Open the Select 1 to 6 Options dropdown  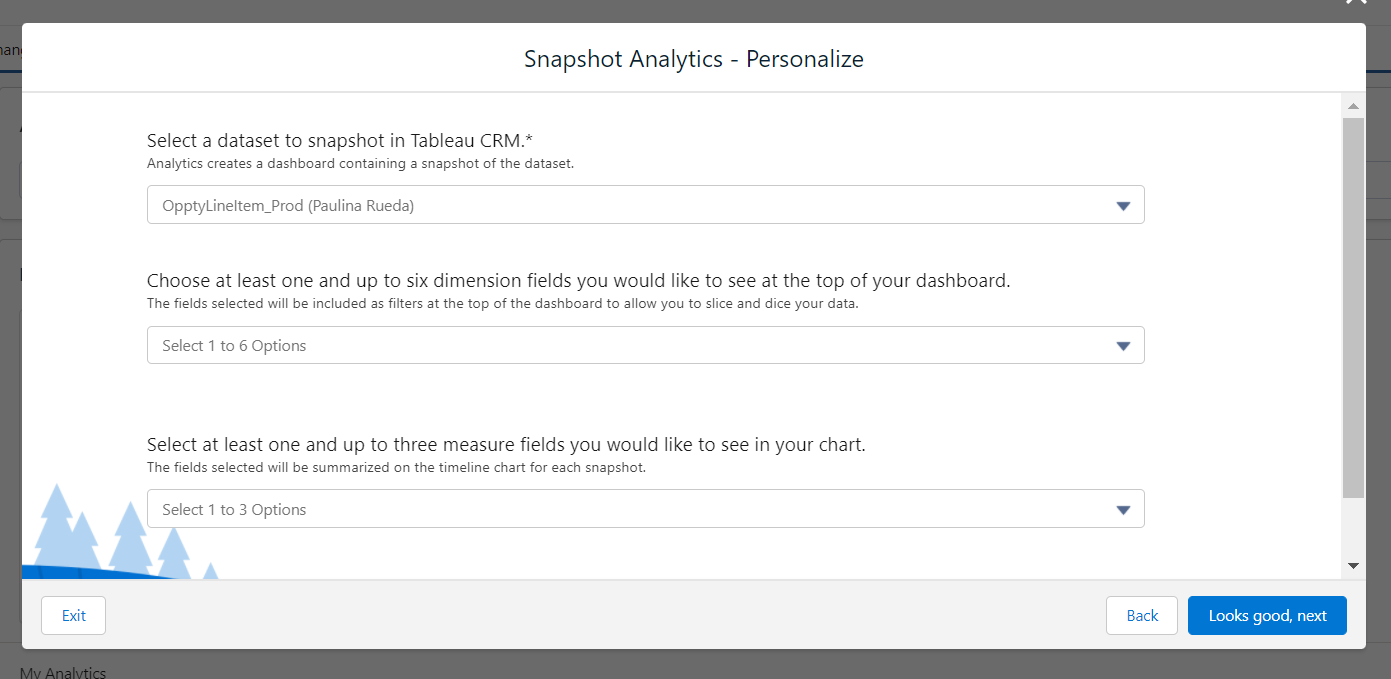click(x=645, y=345)
